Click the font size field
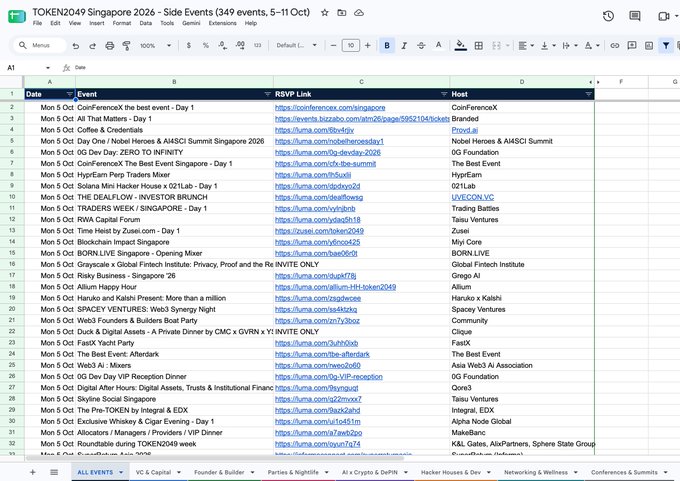 pos(350,46)
